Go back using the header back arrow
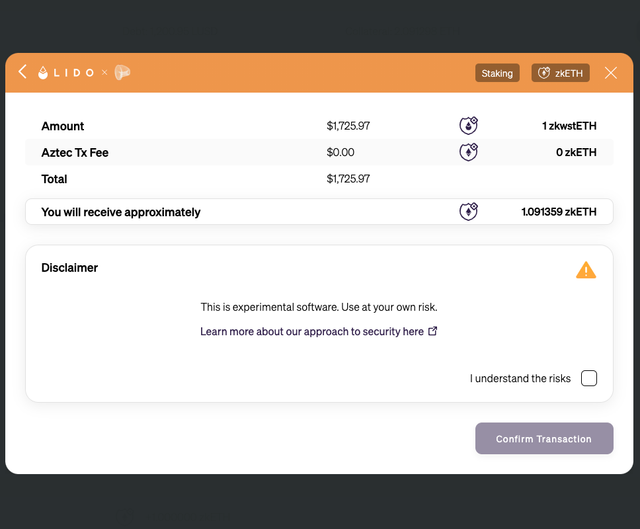 (23, 72)
